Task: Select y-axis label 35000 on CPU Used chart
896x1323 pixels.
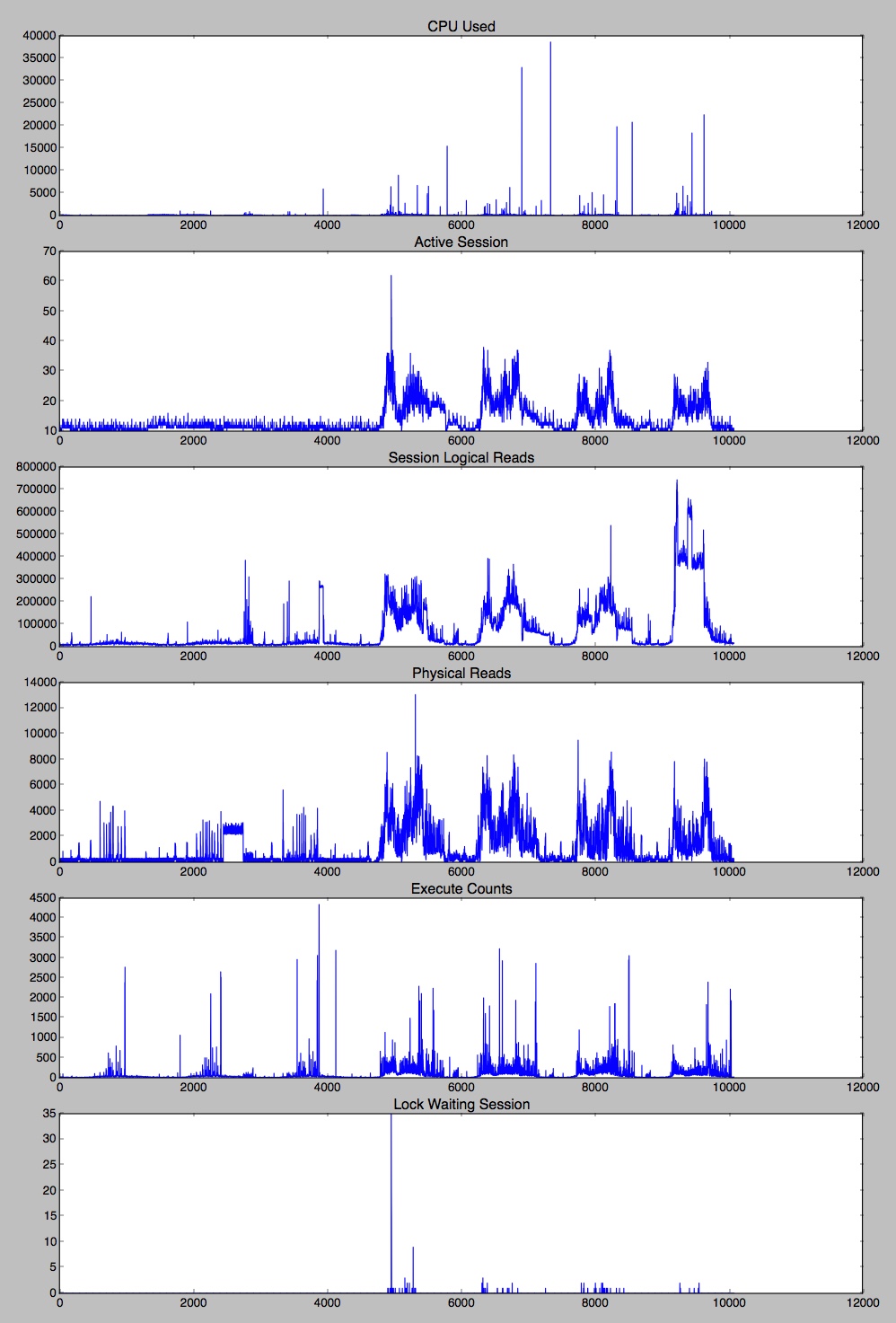Action: coord(39,57)
